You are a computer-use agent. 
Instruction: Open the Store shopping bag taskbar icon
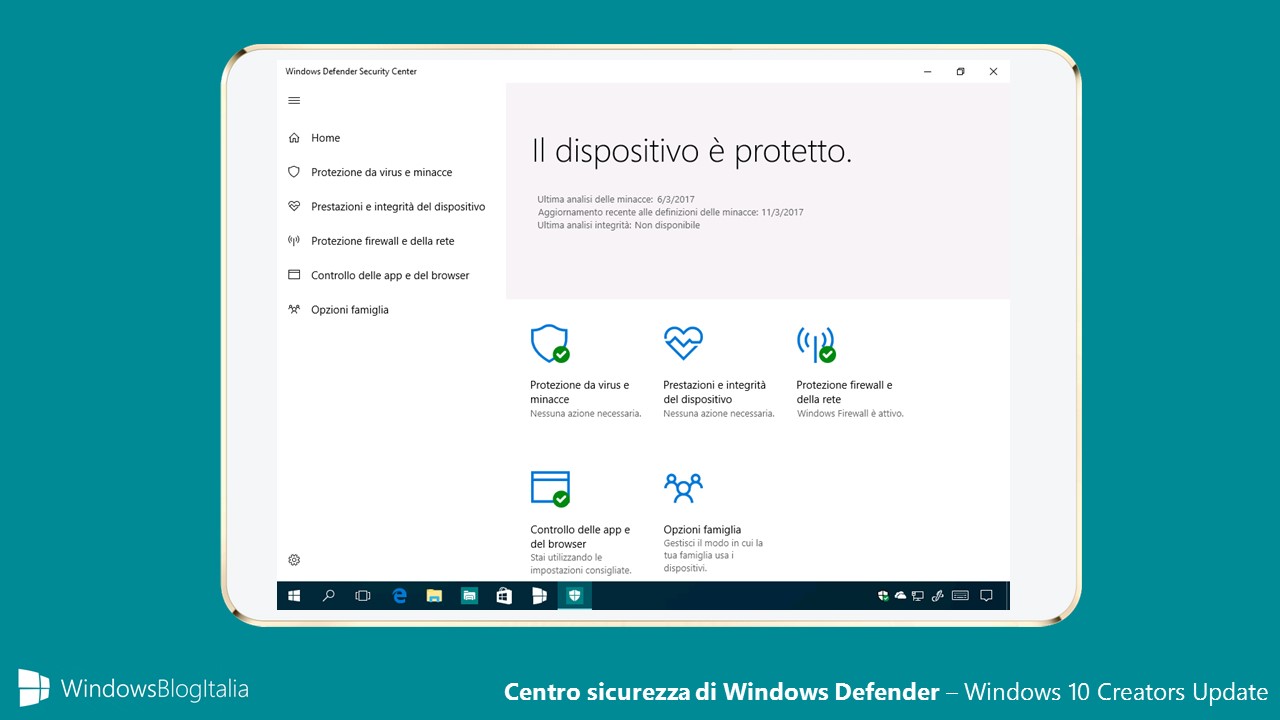(504, 596)
